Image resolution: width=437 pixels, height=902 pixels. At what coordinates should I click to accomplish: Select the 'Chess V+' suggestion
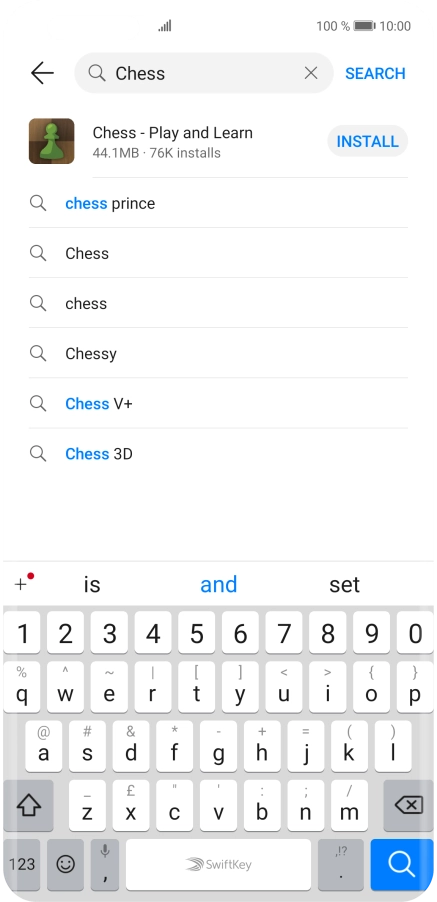click(x=218, y=403)
